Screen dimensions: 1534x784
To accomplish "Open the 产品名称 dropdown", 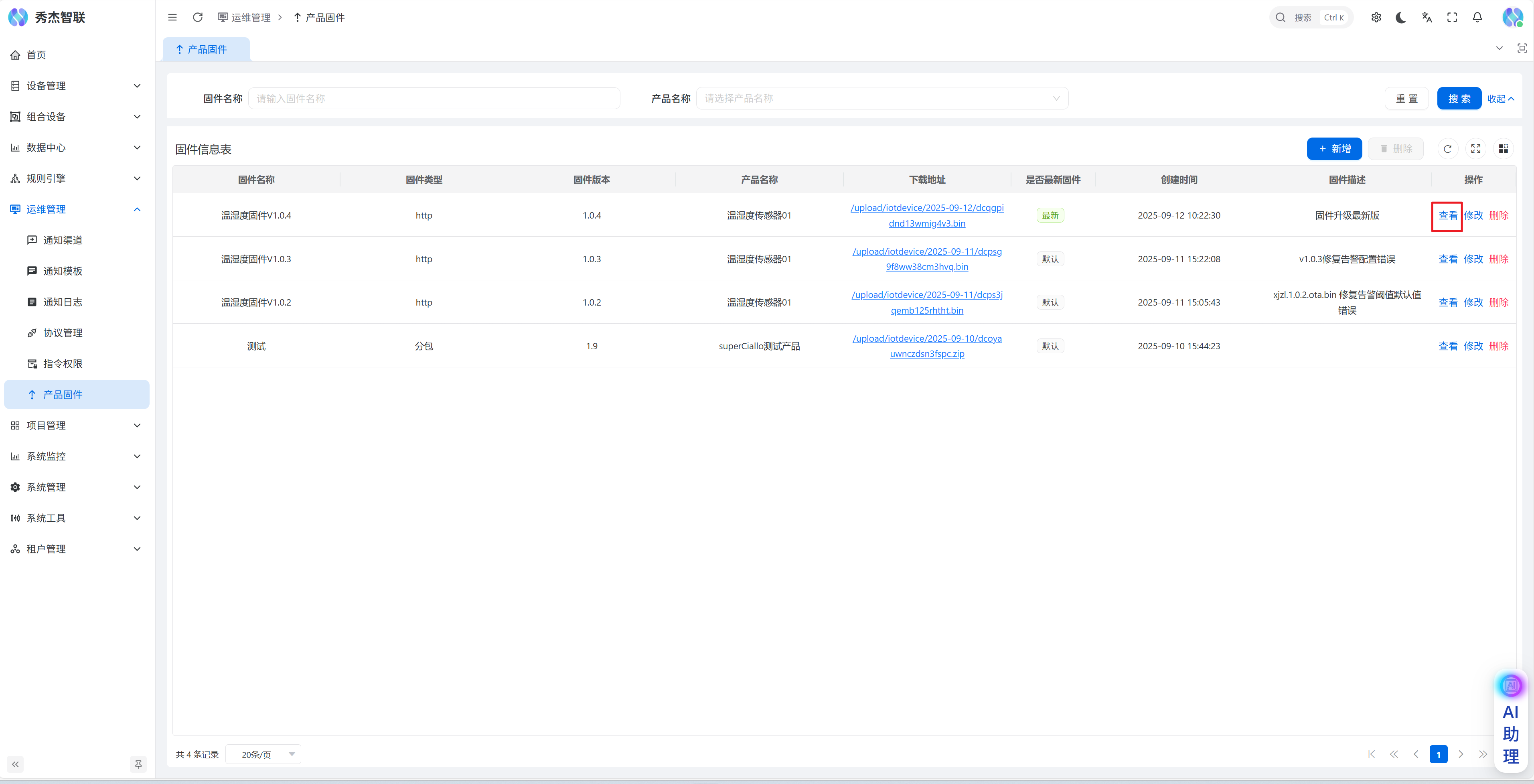I will point(881,98).
